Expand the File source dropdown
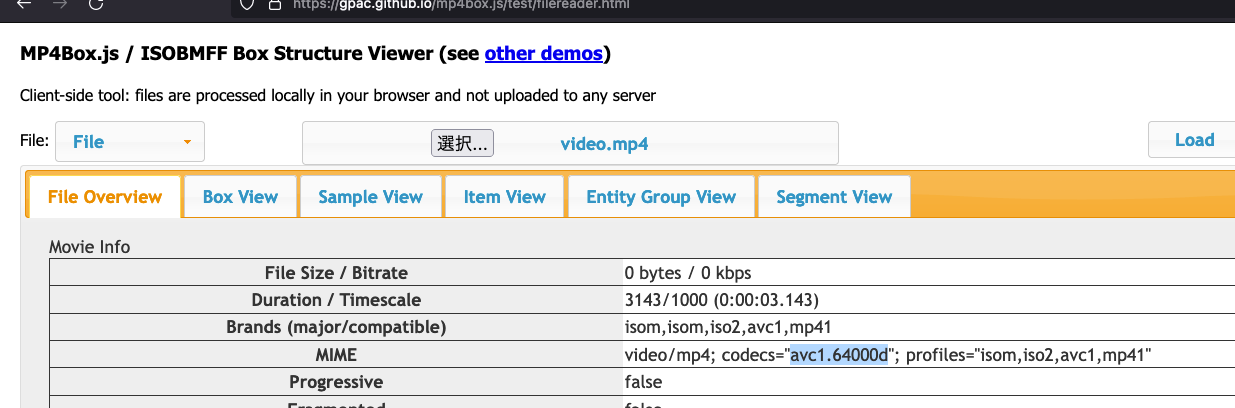The height and width of the screenshot is (408, 1235). click(130, 142)
